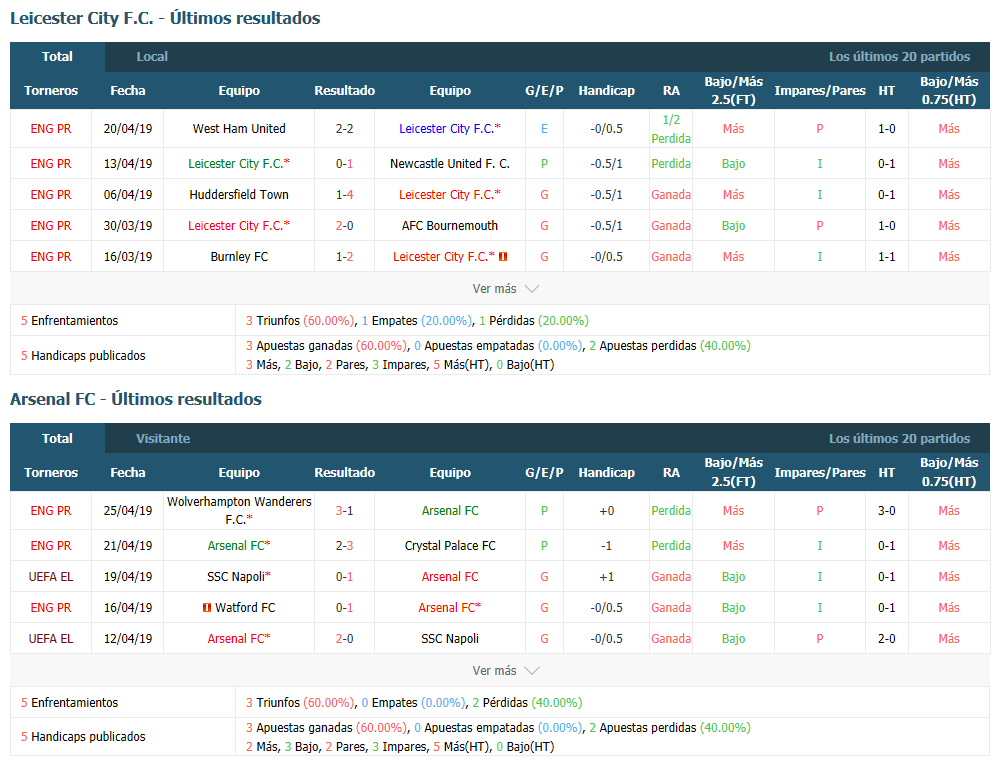
Task: Open Huddersfield Town team link
Action: click(x=239, y=195)
